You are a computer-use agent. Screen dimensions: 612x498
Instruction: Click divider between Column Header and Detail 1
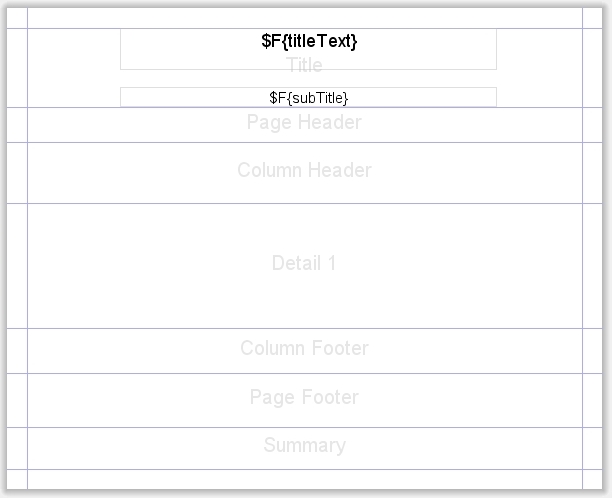(304, 203)
